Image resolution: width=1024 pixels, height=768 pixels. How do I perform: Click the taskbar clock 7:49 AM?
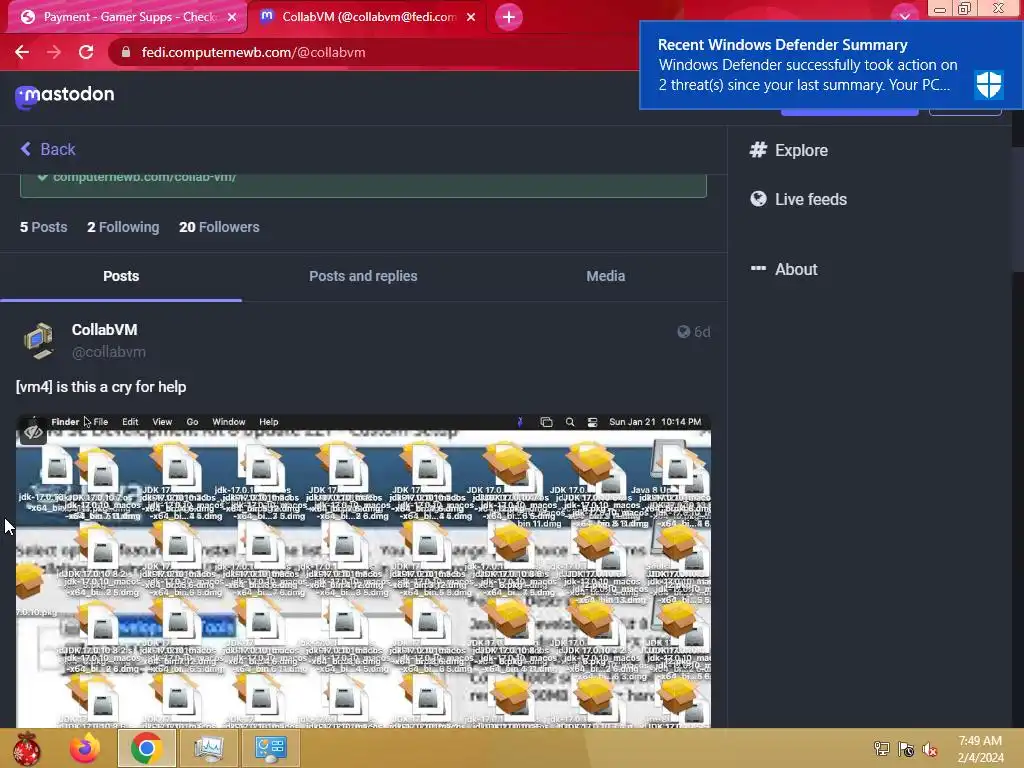pyautogui.click(x=980, y=749)
